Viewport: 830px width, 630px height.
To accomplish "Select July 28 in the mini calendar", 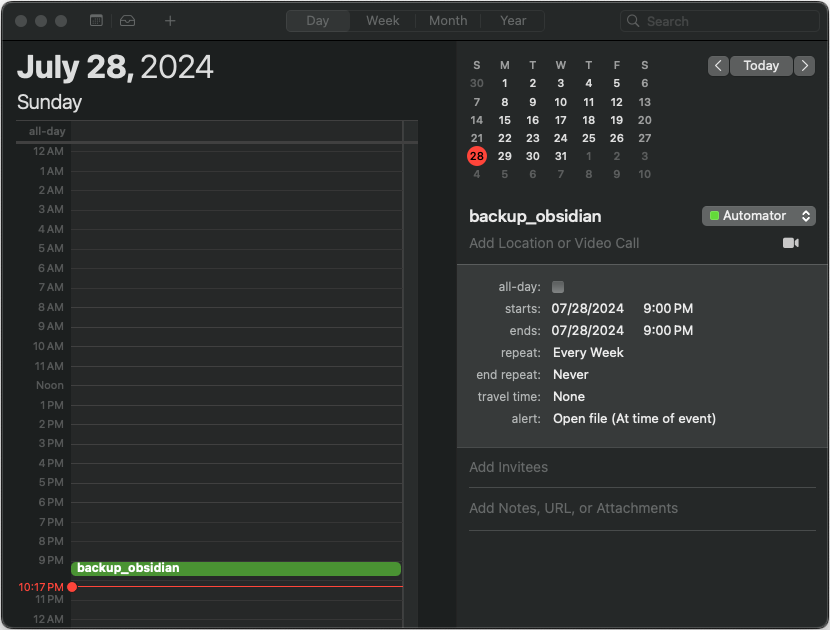I will (477, 156).
